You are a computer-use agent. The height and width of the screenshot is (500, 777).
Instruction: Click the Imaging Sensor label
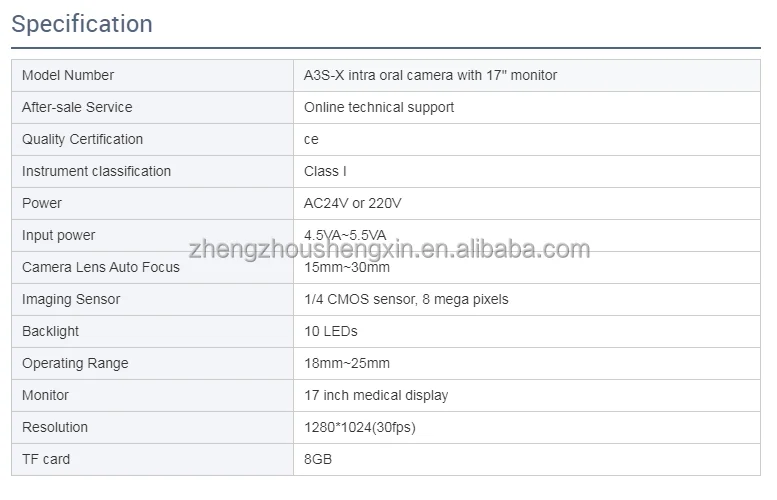coord(71,299)
